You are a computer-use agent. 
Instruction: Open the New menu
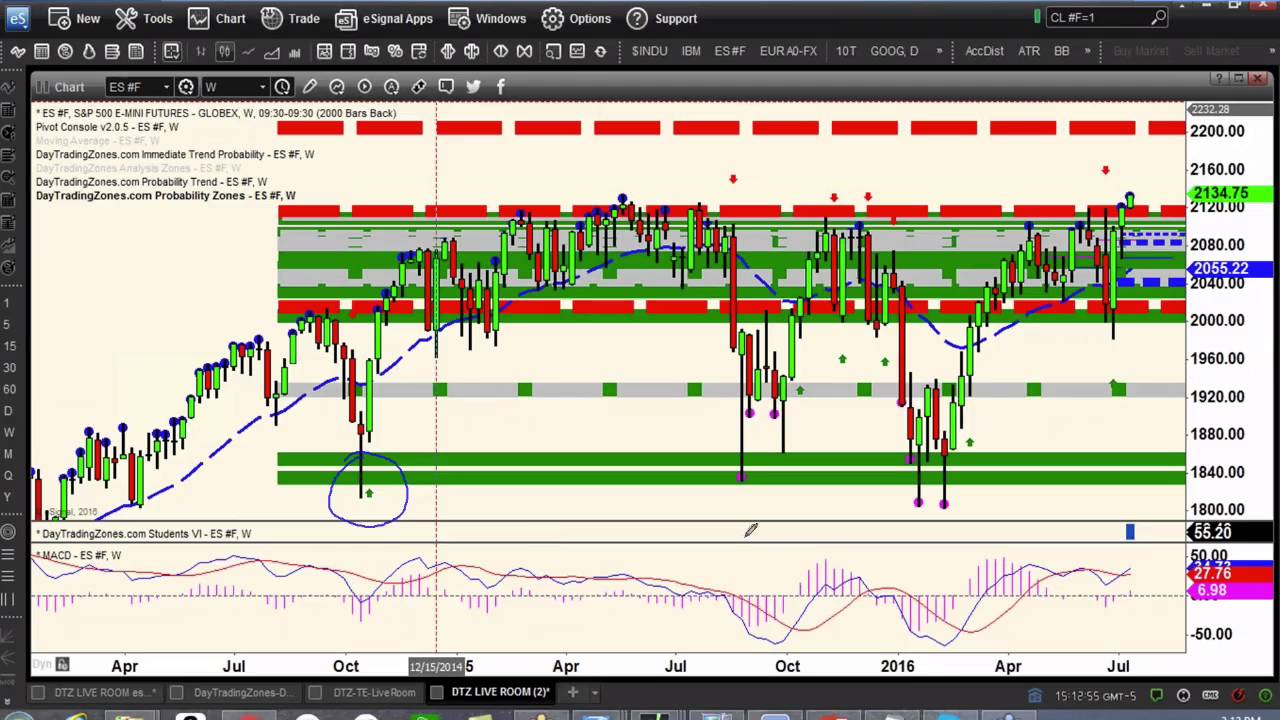[75, 18]
